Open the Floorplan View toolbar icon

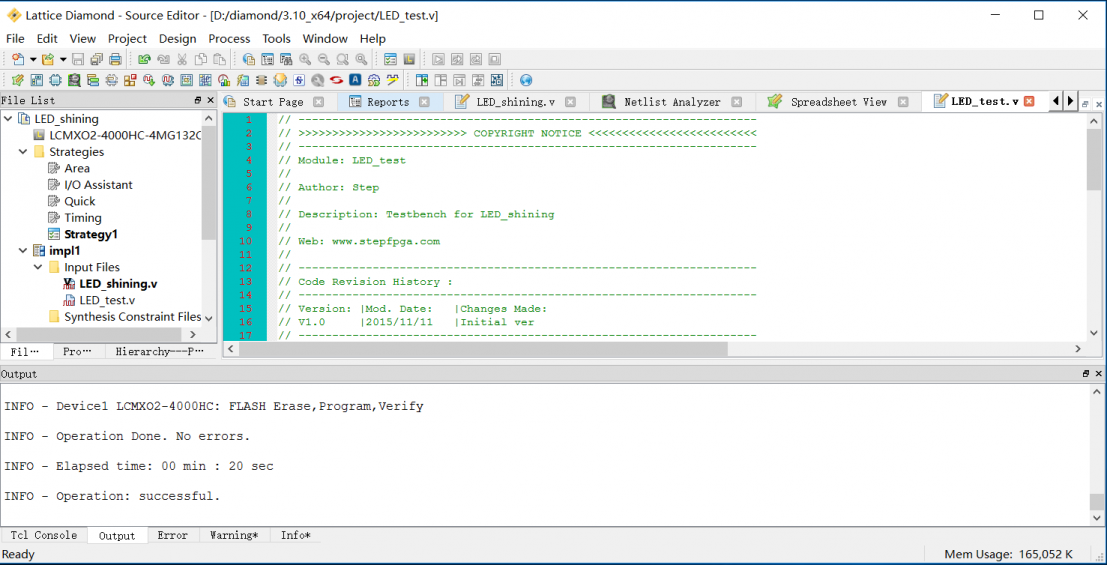click(x=186, y=80)
